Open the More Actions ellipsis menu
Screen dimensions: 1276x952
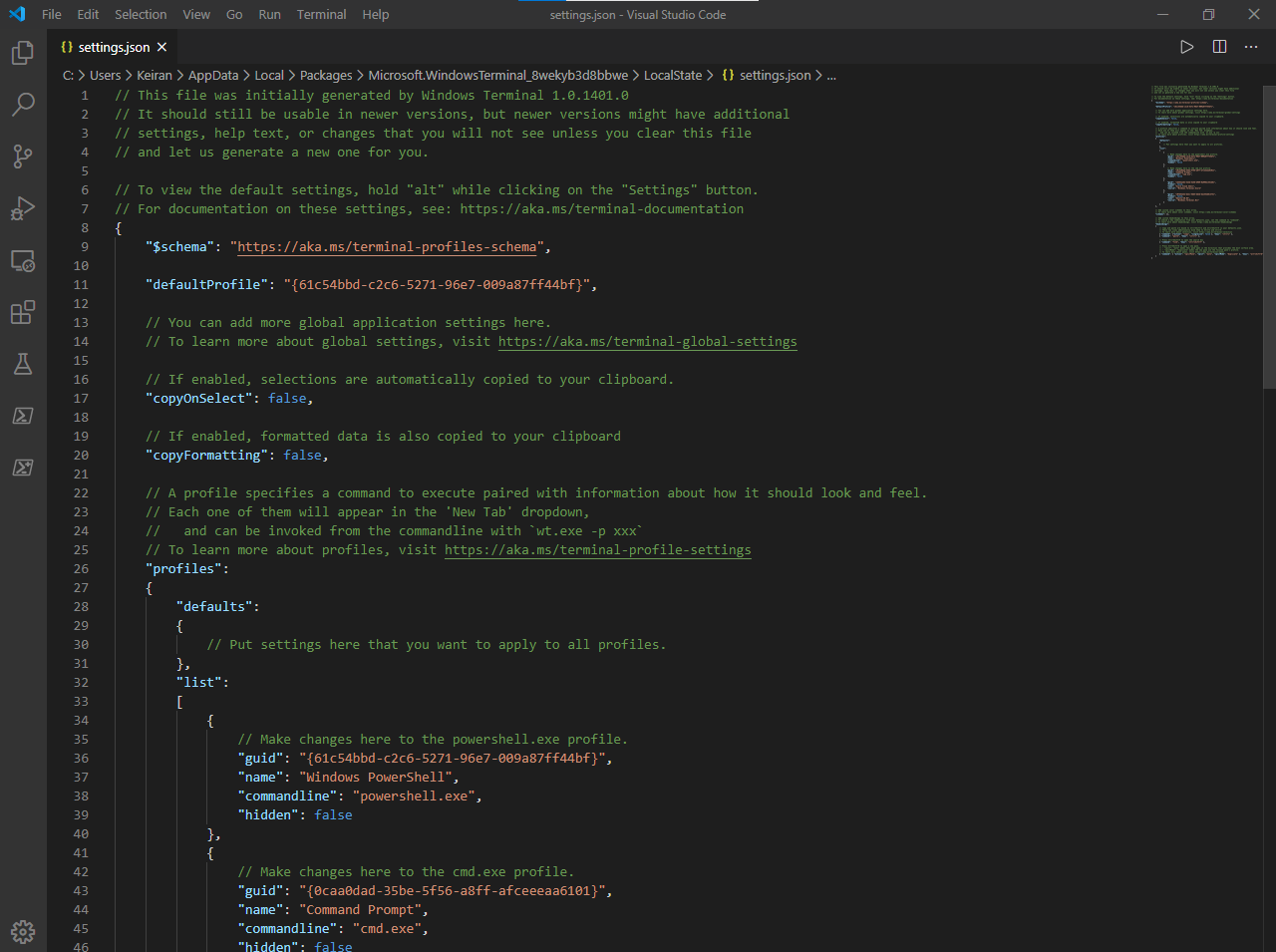tap(1251, 47)
